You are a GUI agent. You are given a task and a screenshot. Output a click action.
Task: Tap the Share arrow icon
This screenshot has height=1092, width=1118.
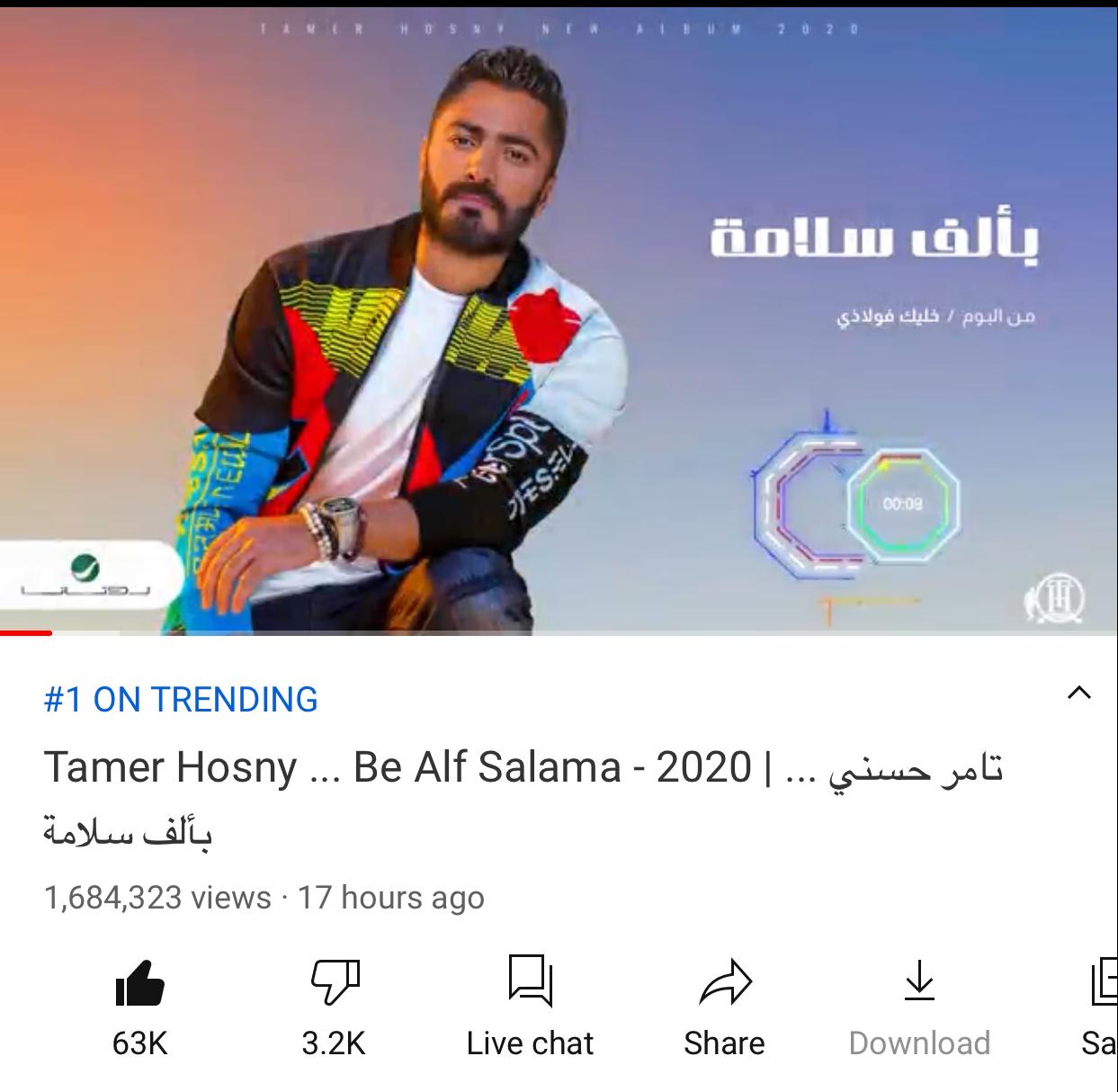tap(725, 981)
